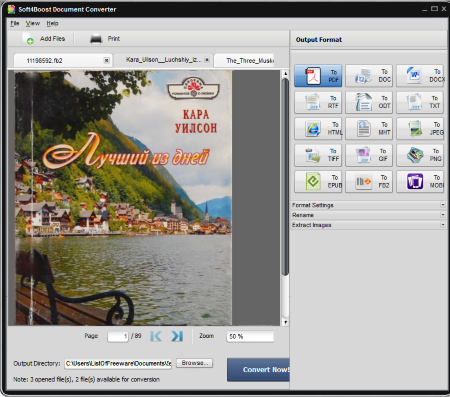The width and height of the screenshot is (450, 397).
Task: Click the preview vertical scrollbar thumb
Action: pos(285,177)
